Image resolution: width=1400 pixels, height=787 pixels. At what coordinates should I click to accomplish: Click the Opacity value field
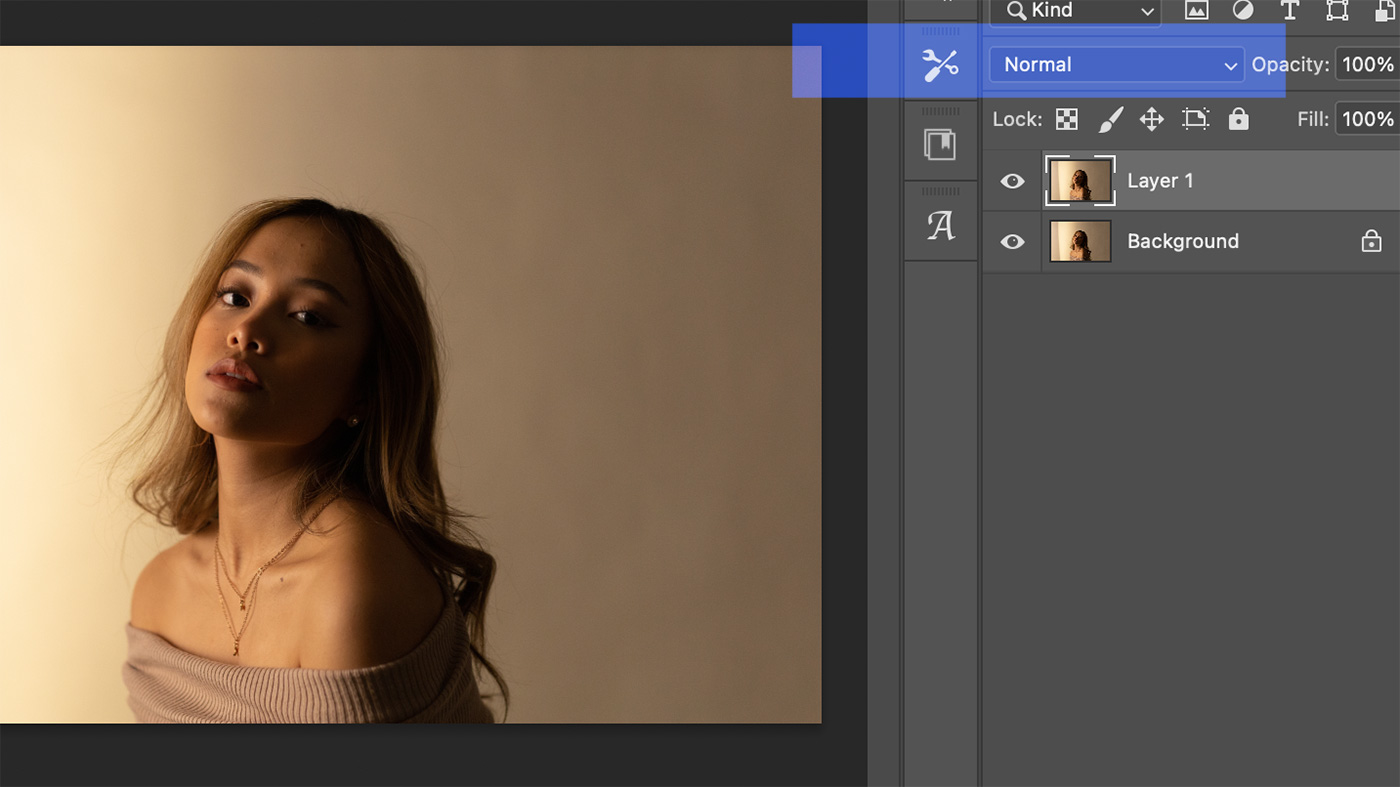click(1366, 65)
